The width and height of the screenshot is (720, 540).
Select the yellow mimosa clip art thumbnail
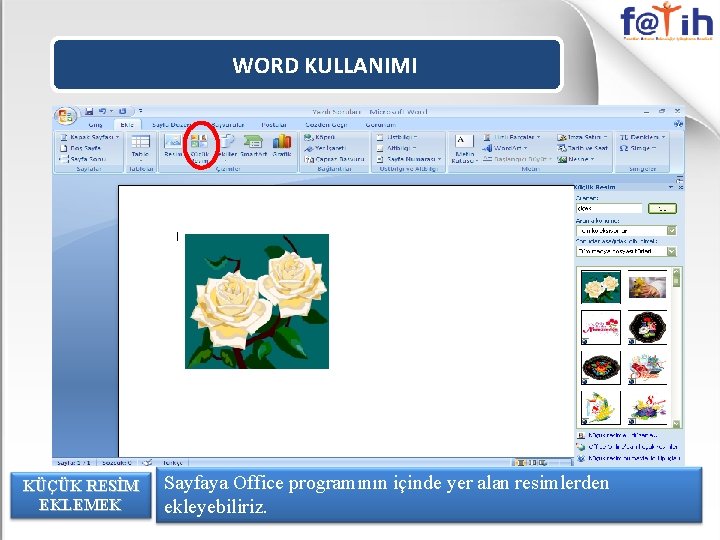tap(601, 408)
